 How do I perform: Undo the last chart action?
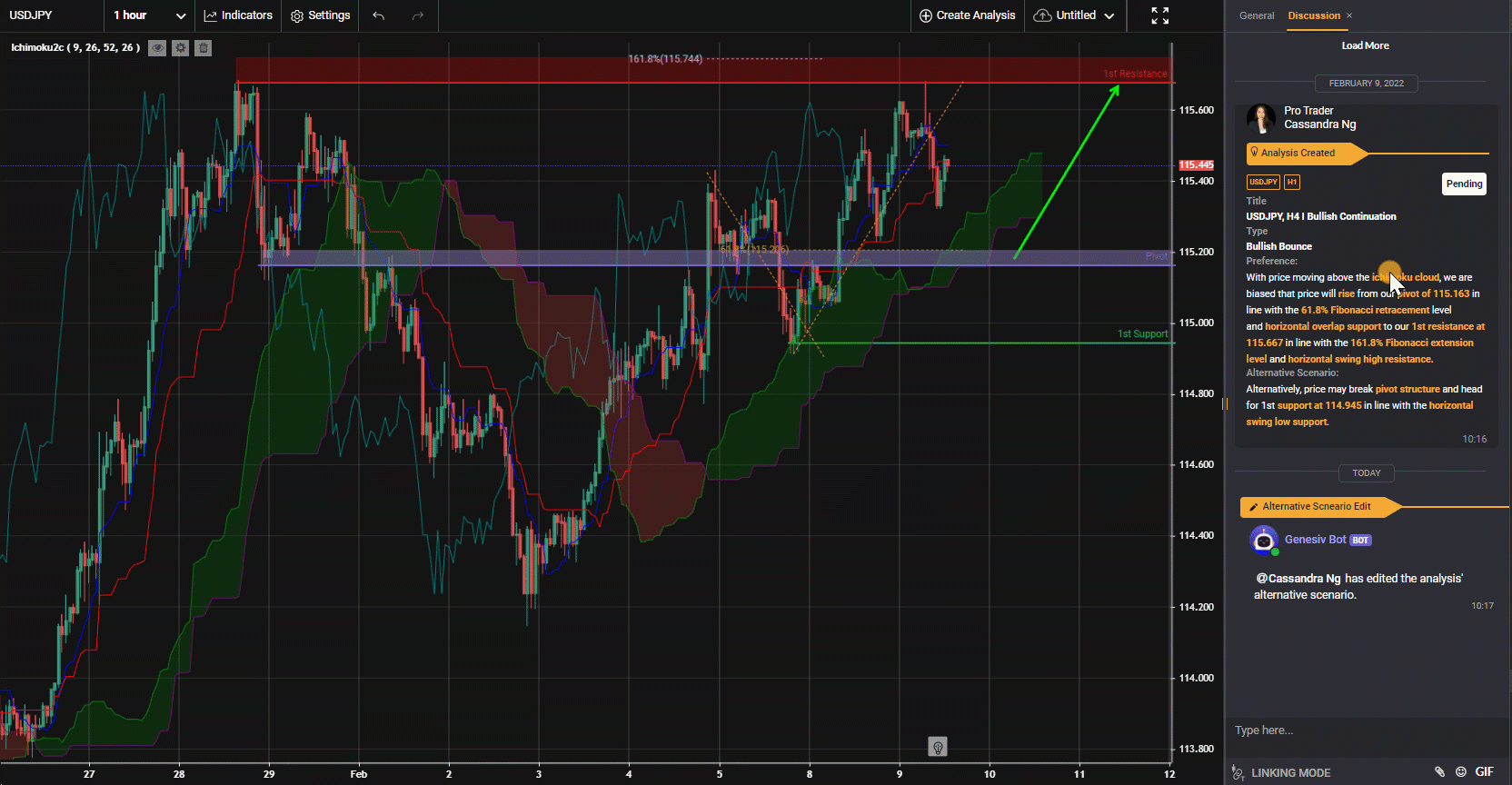pyautogui.click(x=379, y=15)
